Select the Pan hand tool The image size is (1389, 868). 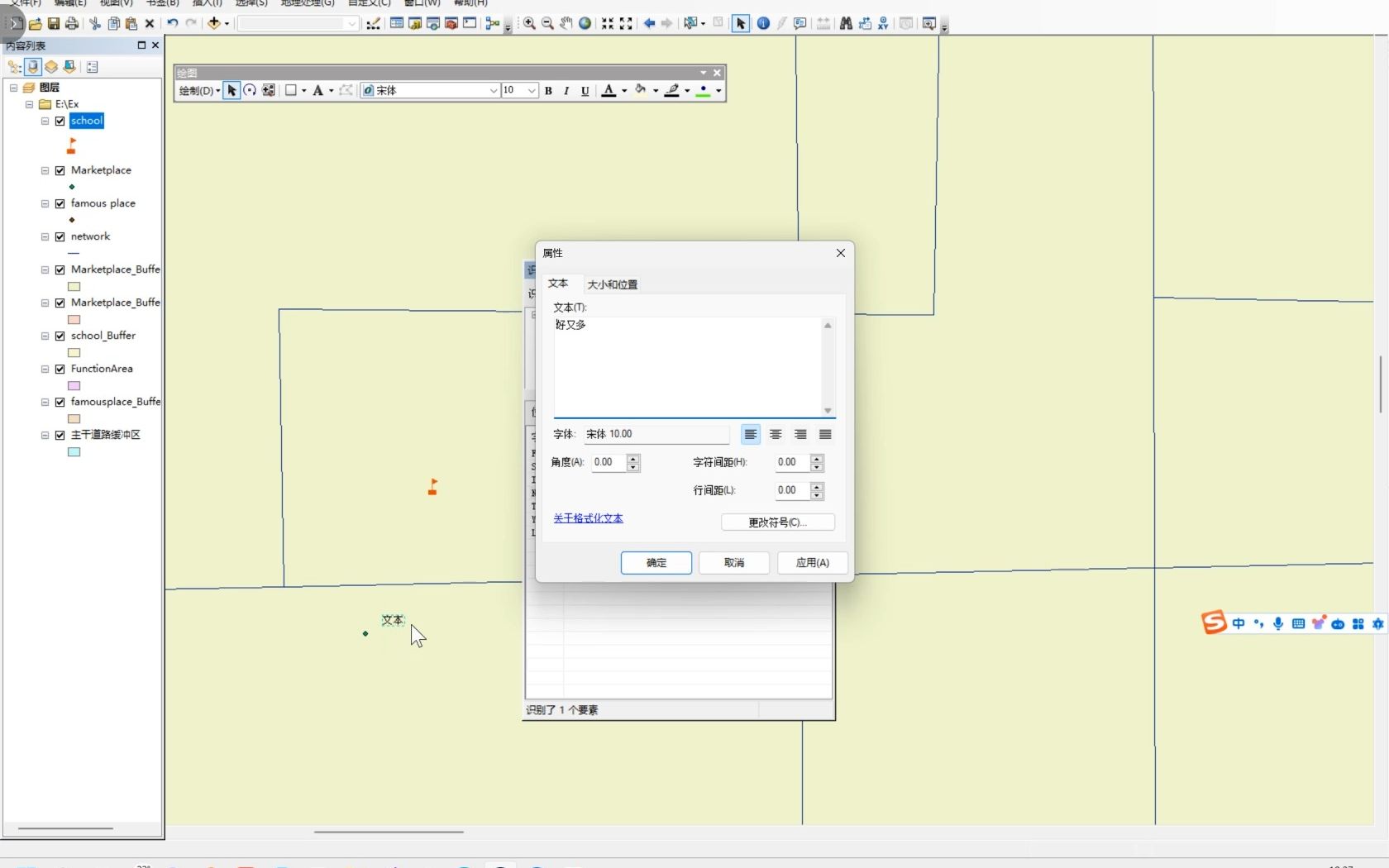pyautogui.click(x=566, y=23)
